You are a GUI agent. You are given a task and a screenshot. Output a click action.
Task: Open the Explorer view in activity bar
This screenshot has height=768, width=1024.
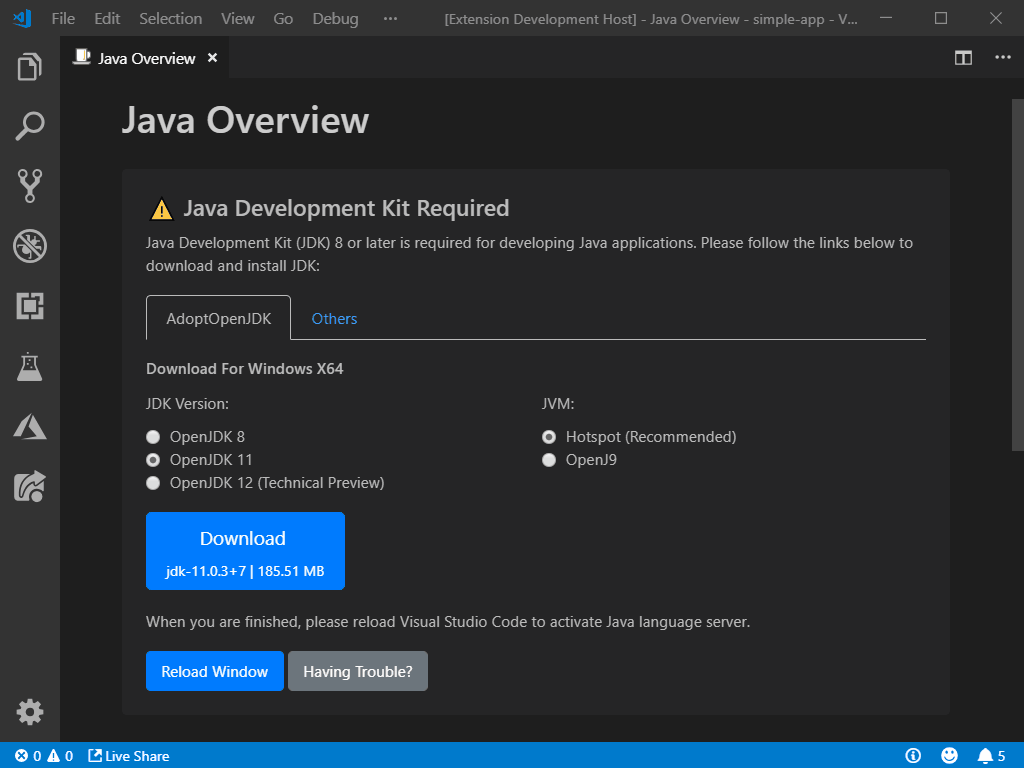coord(30,68)
